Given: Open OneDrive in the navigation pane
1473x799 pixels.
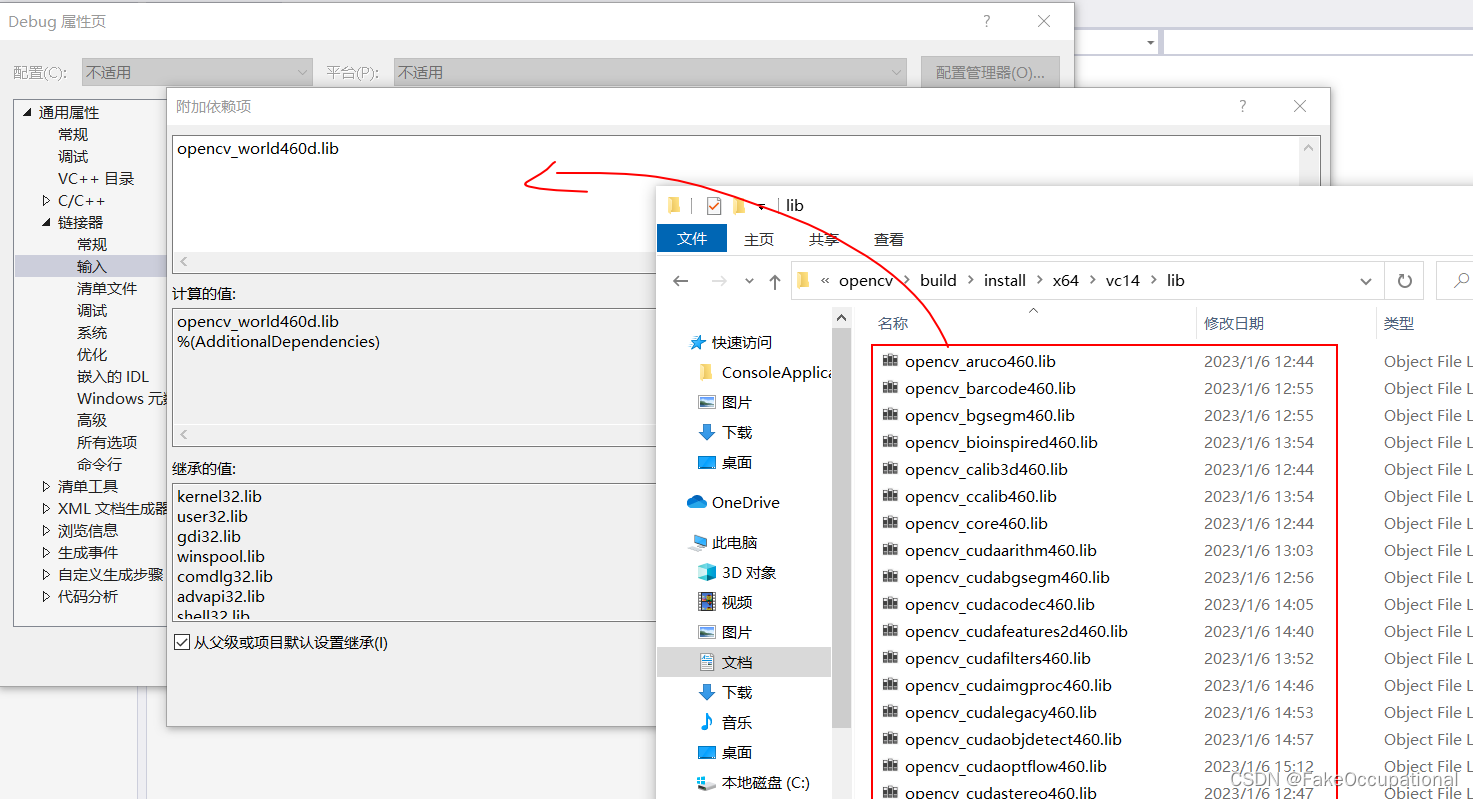Looking at the screenshot, I should tap(733, 502).
